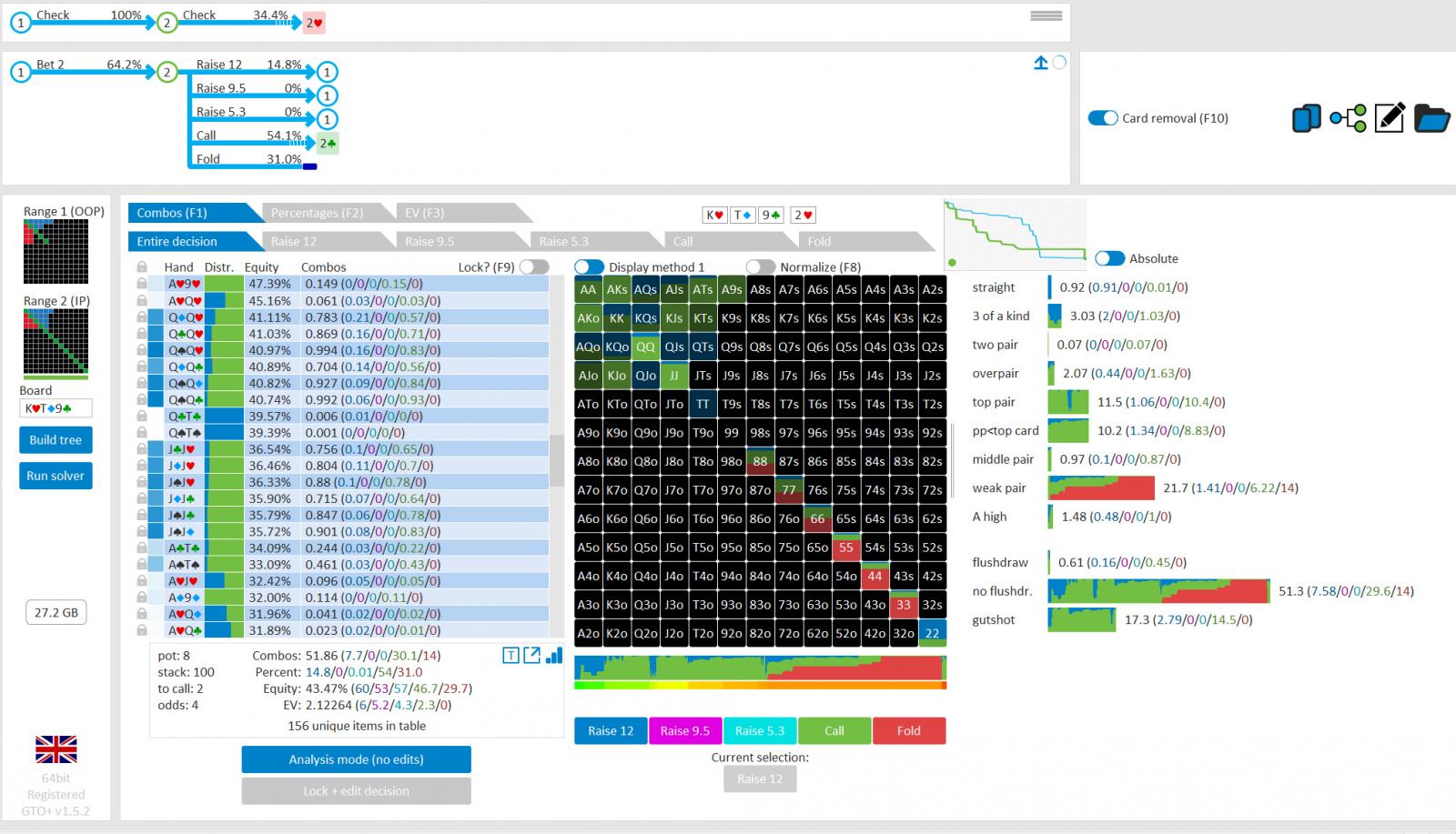Toggle the Normalize (F8) switch

(760, 267)
